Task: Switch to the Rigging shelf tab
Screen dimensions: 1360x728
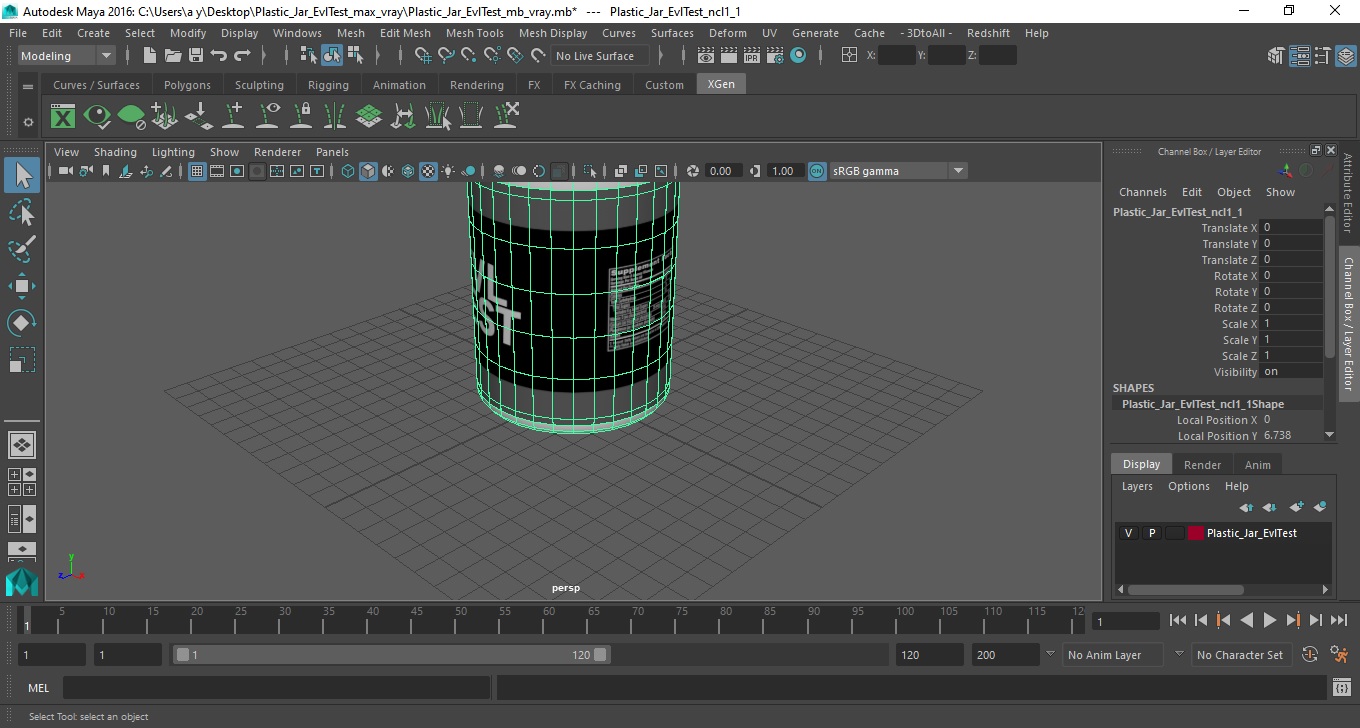Action: [x=328, y=85]
